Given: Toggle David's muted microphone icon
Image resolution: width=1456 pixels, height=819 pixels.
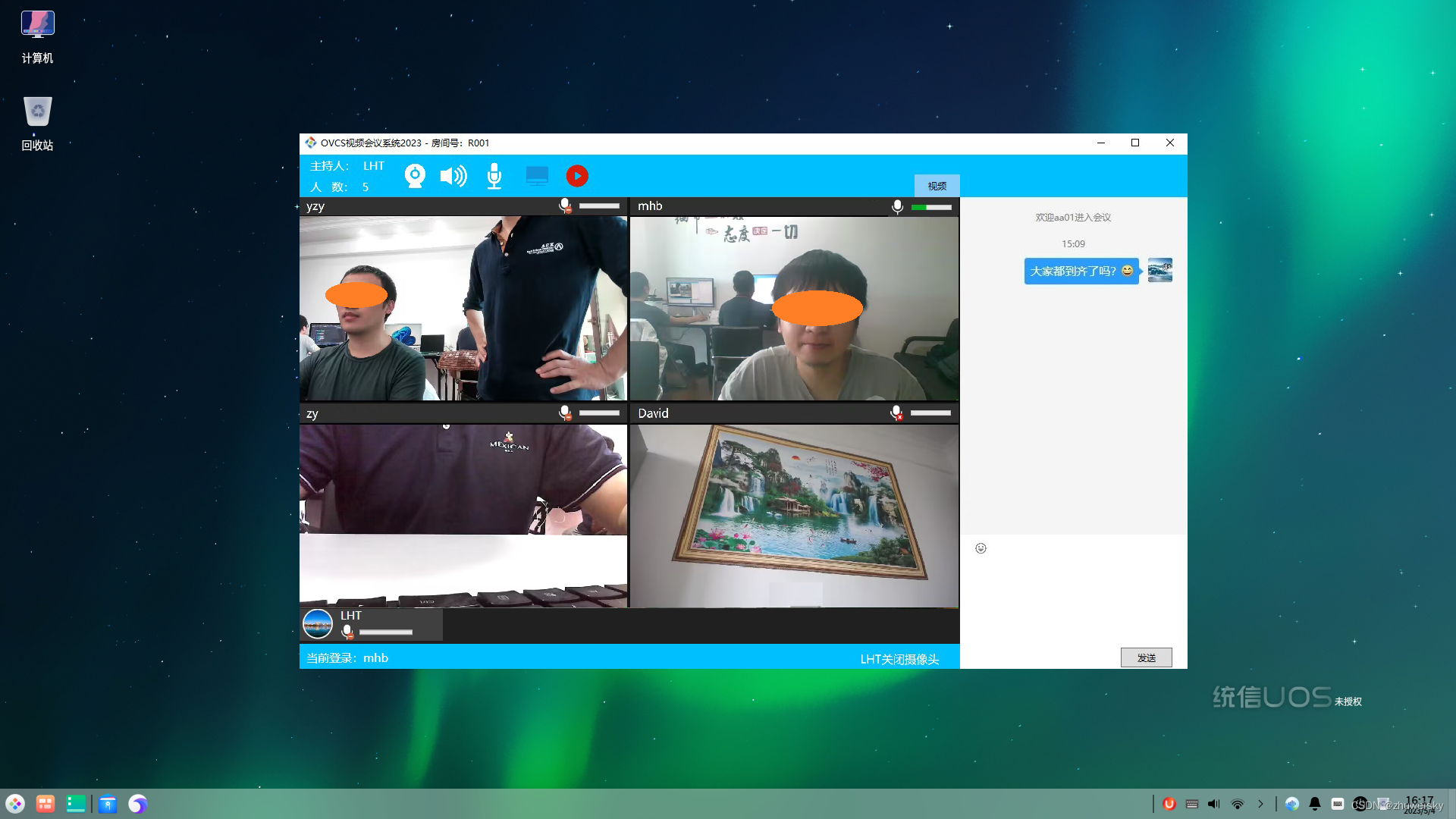Looking at the screenshot, I should tap(896, 413).
